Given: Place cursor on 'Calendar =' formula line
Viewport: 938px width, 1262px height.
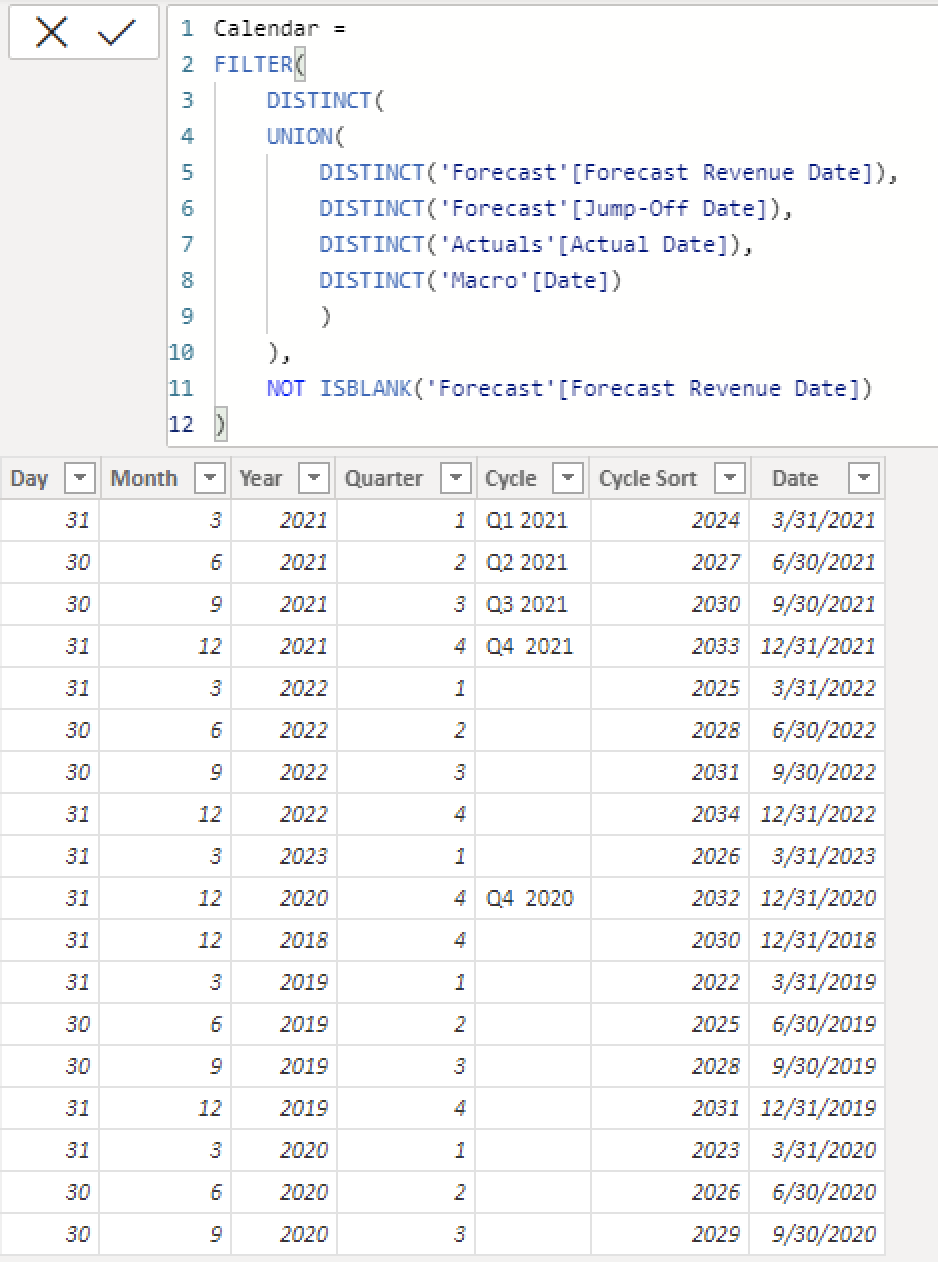Looking at the screenshot, I should 279,29.
